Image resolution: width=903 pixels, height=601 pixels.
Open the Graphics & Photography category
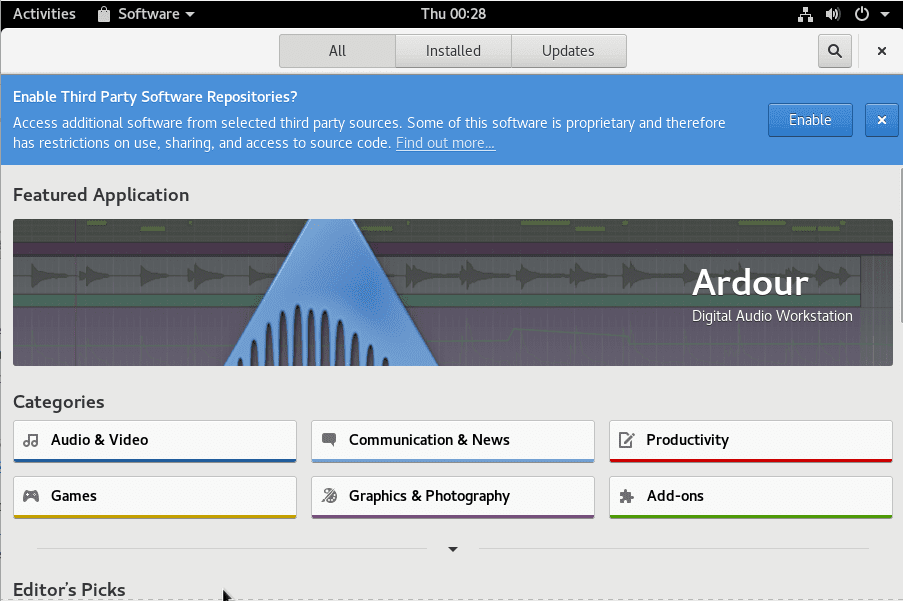coord(453,497)
